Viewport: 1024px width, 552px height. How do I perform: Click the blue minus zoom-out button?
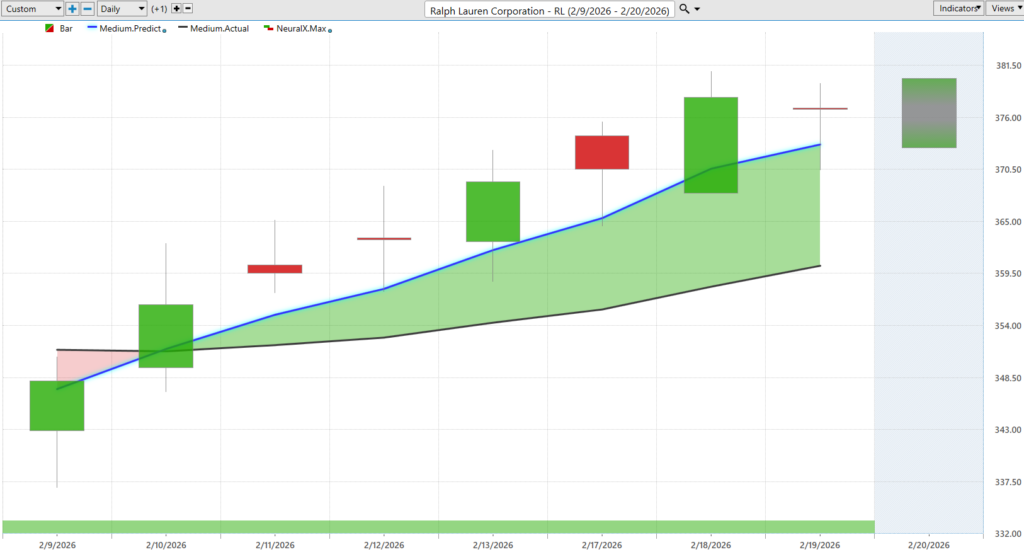click(88, 8)
